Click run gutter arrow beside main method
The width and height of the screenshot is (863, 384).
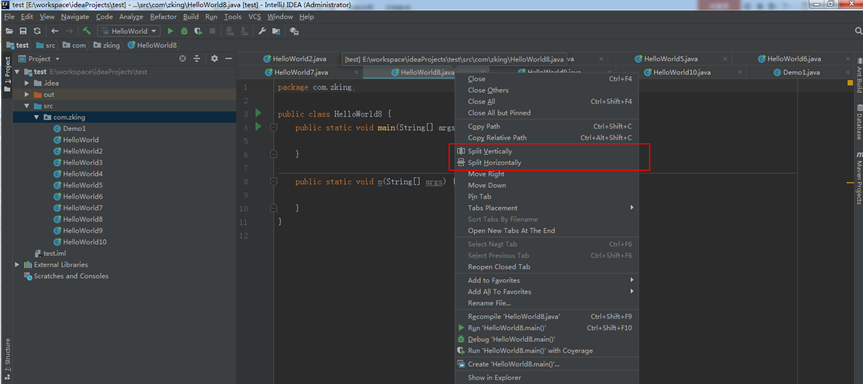[x=258, y=127]
